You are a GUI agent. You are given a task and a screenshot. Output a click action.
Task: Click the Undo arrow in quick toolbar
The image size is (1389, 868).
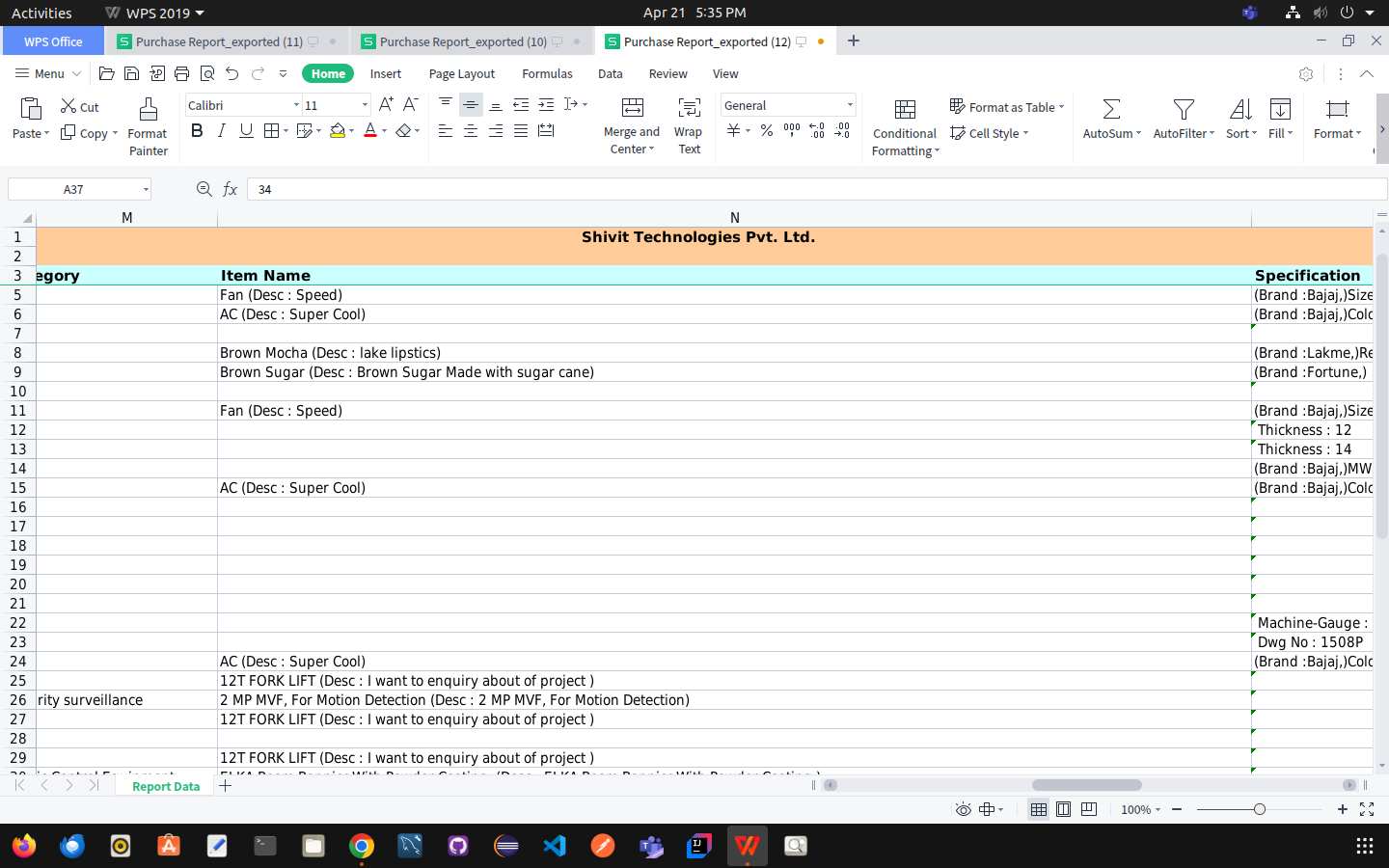[232, 73]
